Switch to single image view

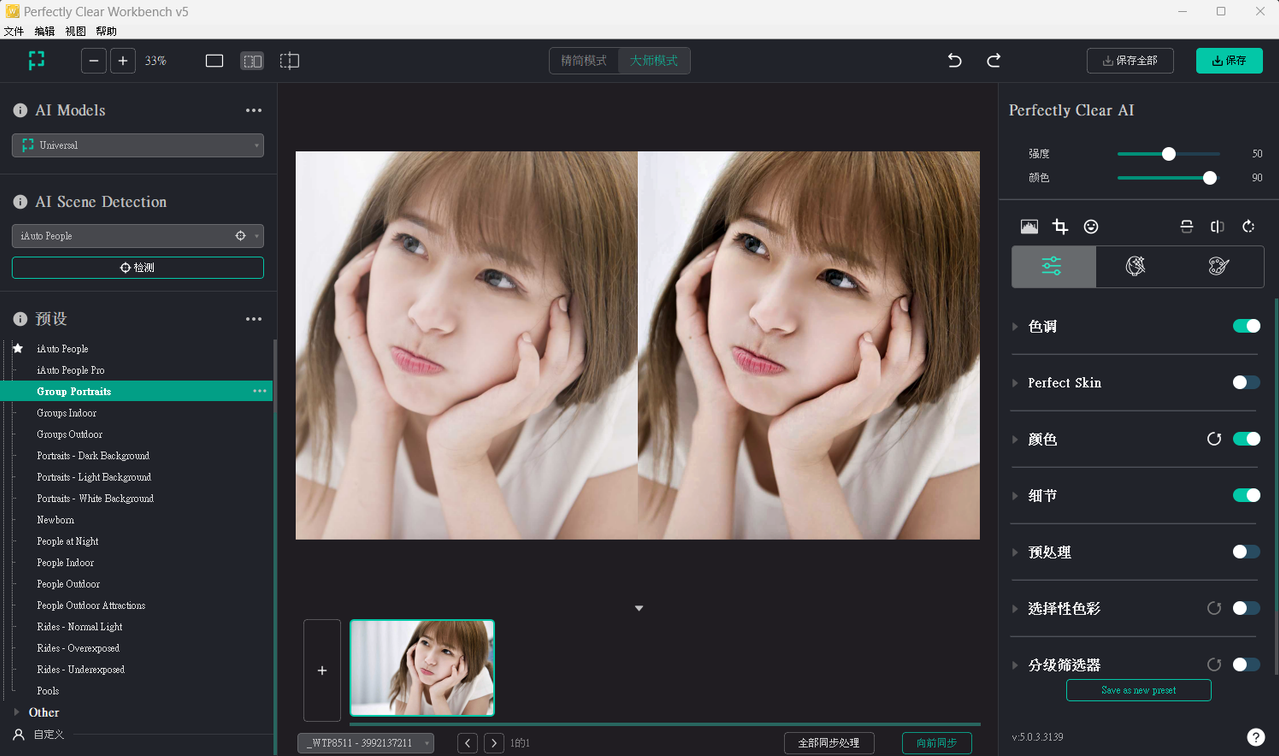pos(214,61)
